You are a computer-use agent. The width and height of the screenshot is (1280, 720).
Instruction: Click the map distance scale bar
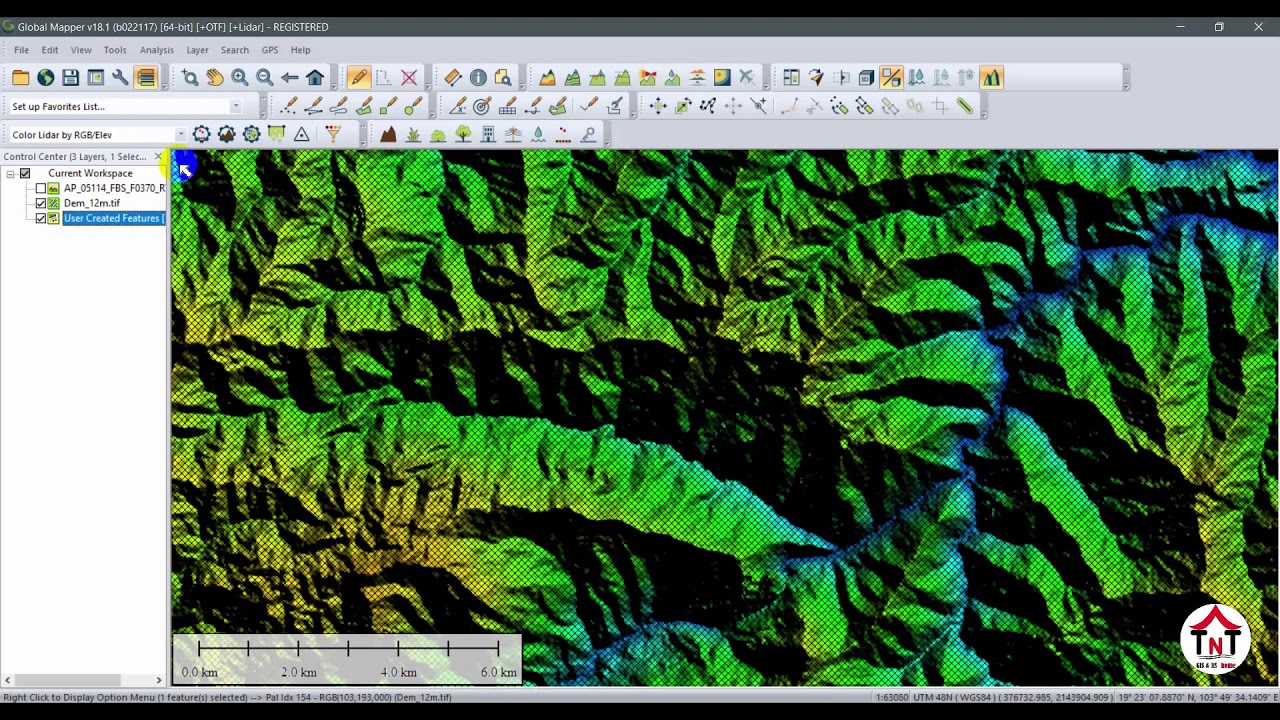click(347, 660)
